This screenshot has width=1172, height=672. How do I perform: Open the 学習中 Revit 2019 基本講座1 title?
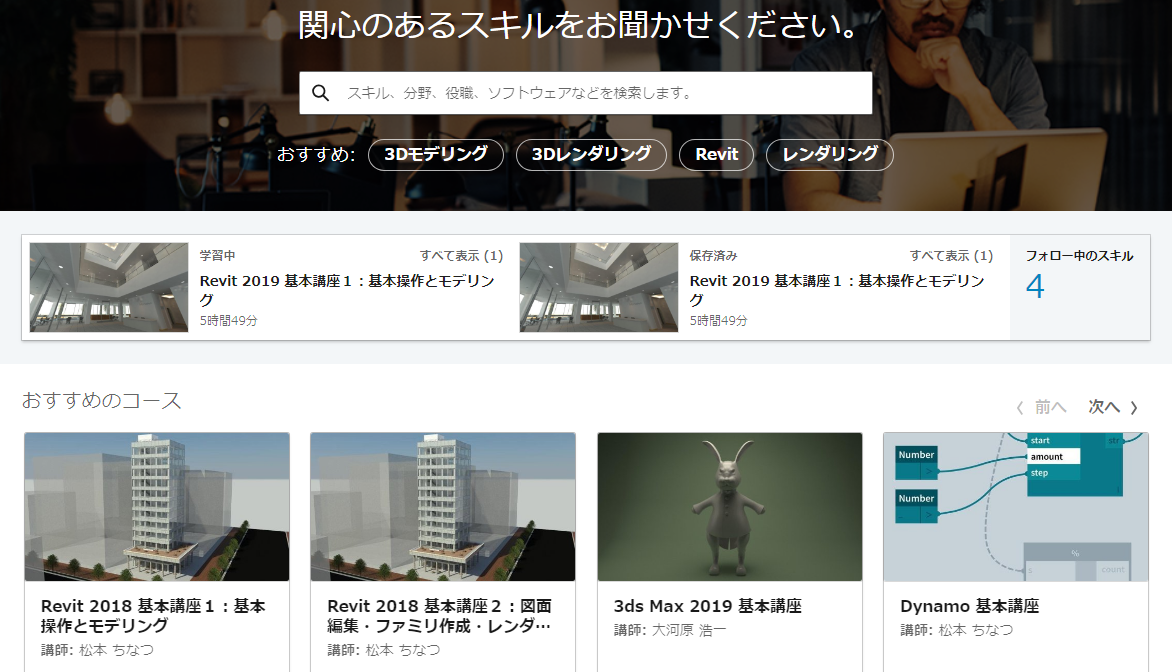347,291
